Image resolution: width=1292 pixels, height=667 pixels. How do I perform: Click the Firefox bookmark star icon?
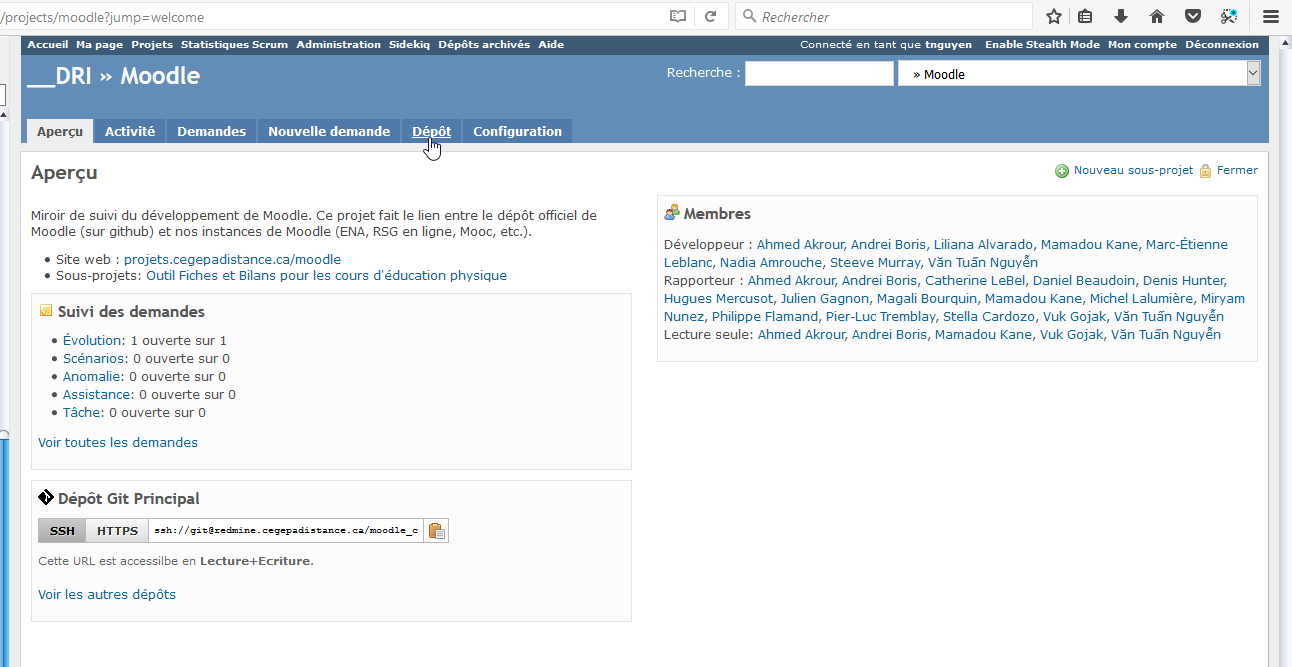click(x=1054, y=16)
